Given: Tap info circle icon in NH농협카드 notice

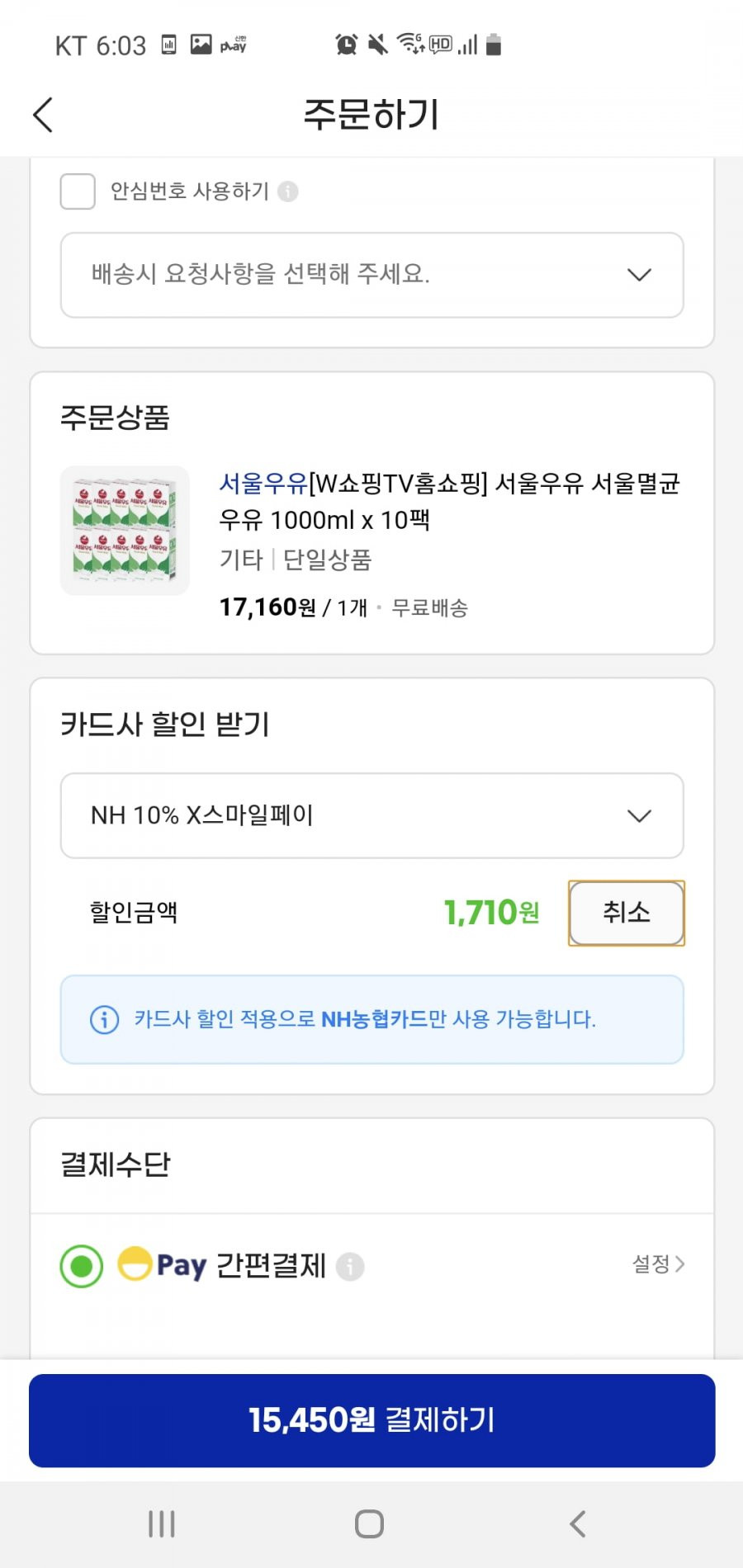Looking at the screenshot, I should pos(104,1019).
